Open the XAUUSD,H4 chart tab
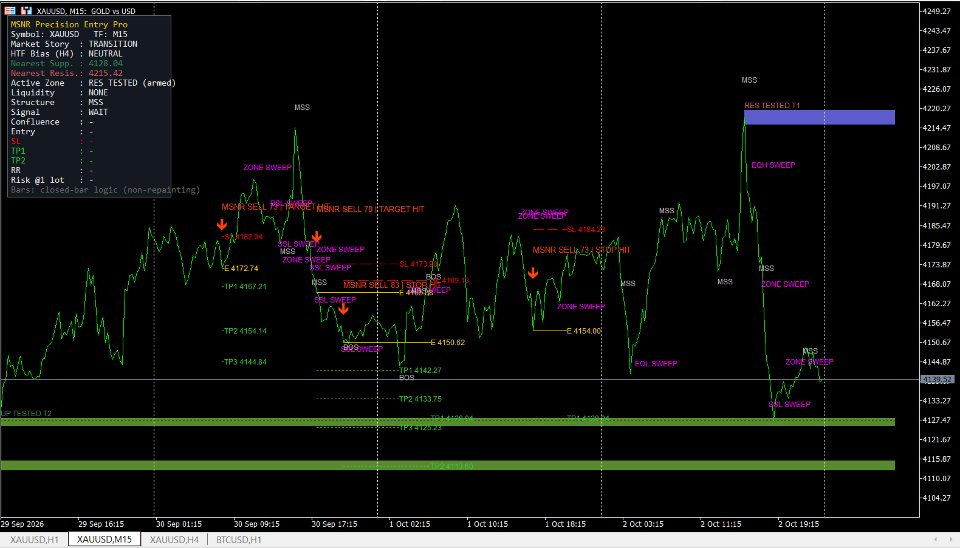 point(174,539)
